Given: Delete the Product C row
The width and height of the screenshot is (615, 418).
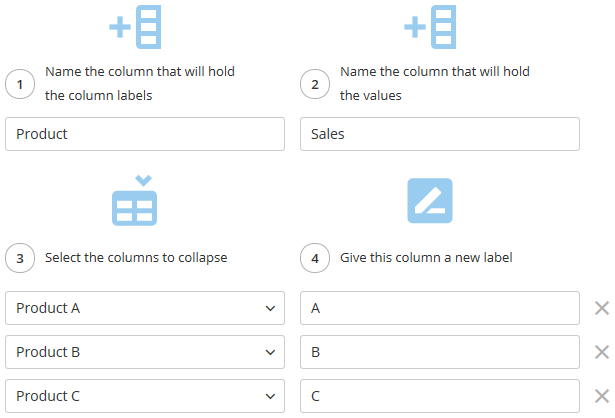Looking at the screenshot, I should click(x=601, y=396).
